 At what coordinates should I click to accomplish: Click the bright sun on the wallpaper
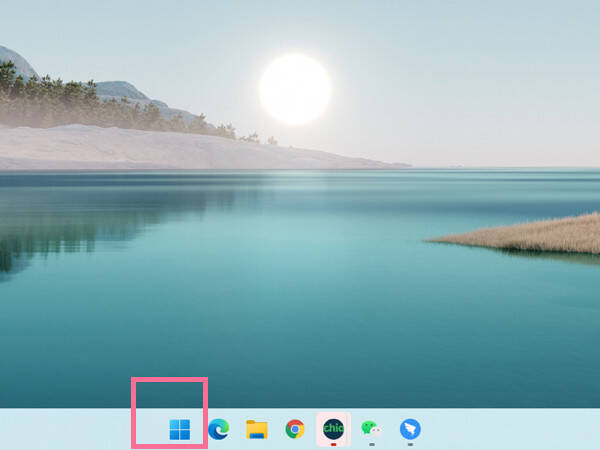[295, 89]
